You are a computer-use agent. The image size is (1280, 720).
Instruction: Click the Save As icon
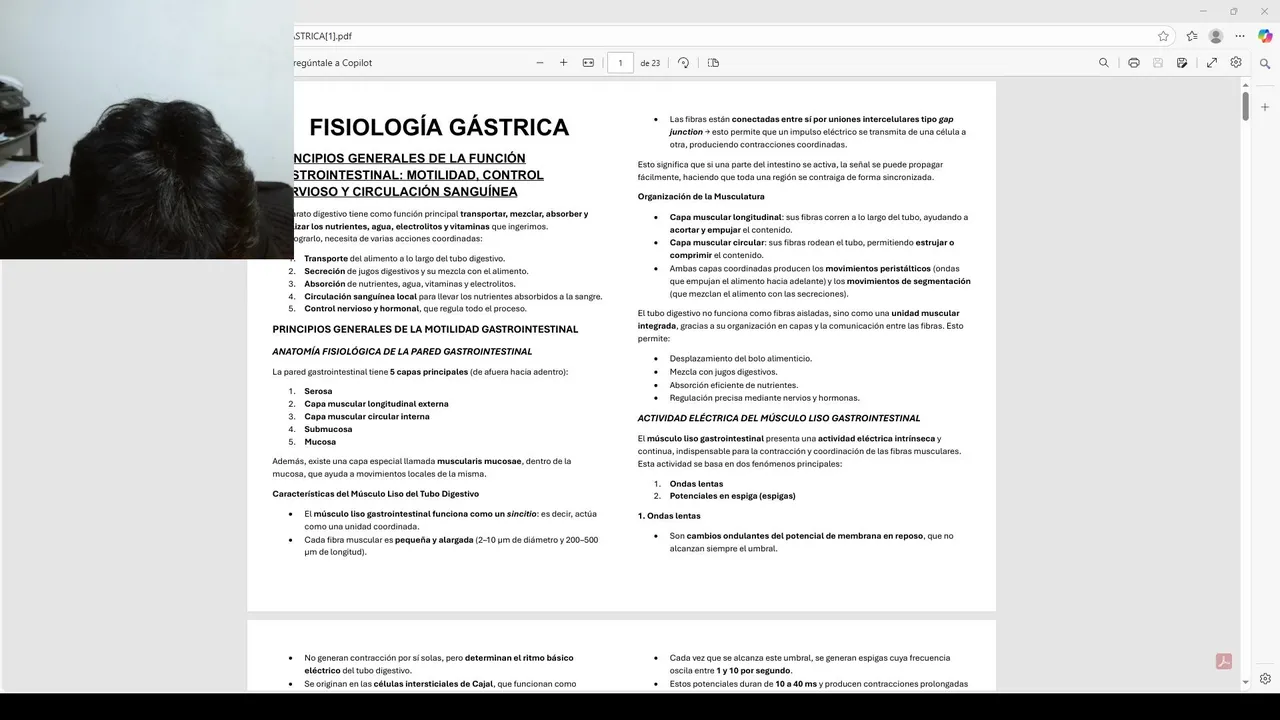[1182, 62]
